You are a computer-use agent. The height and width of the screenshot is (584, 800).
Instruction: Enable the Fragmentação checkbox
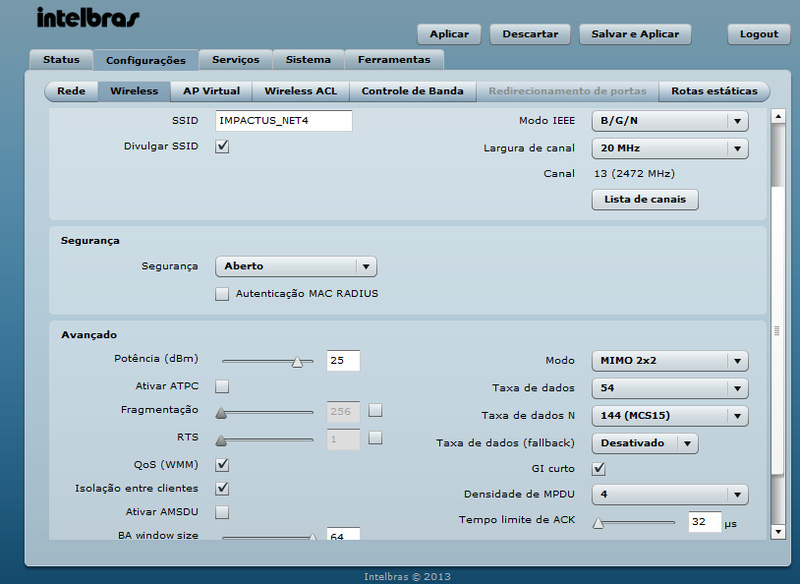[376, 410]
